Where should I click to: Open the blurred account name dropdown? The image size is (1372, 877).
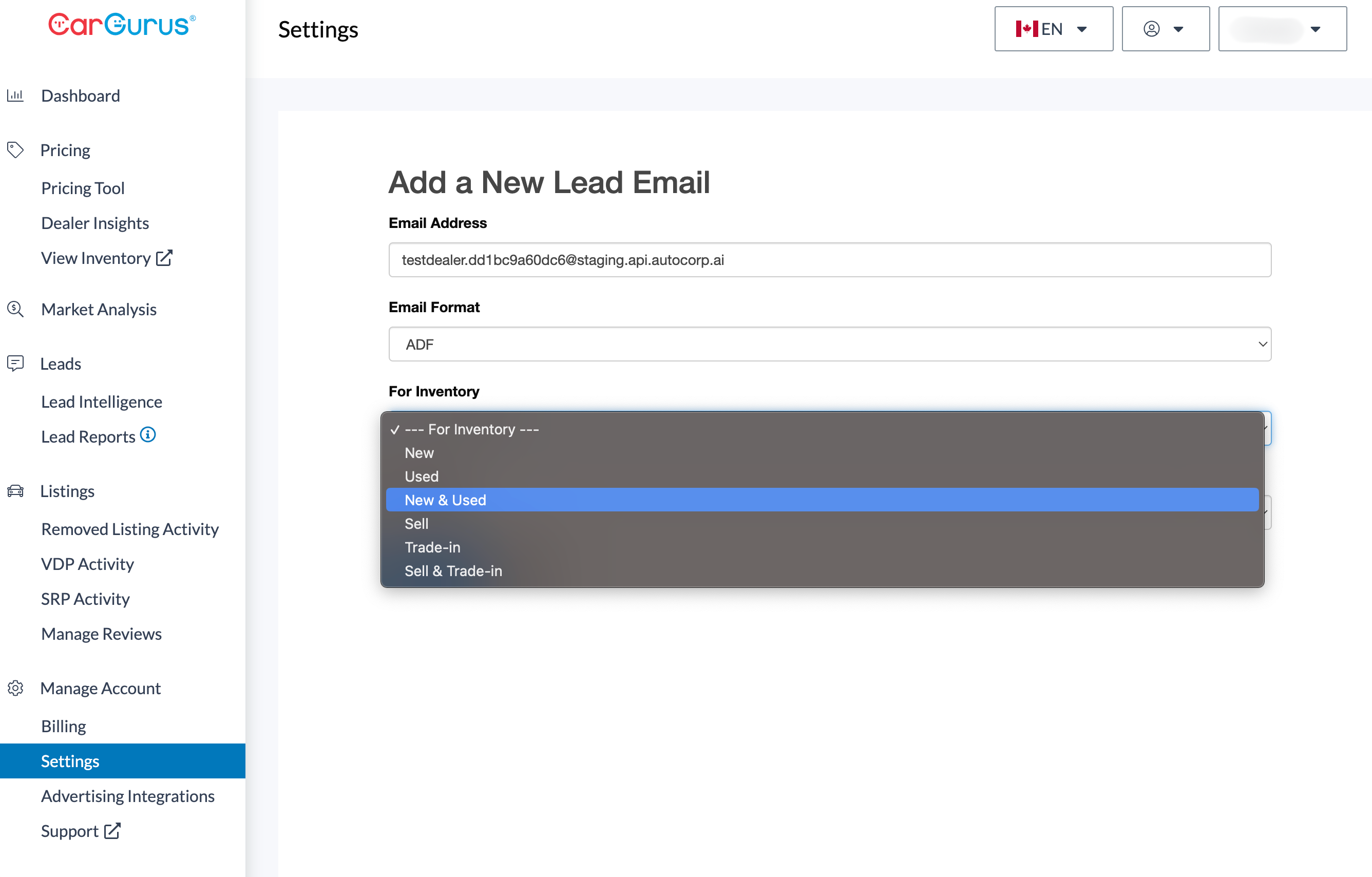pos(1282,28)
